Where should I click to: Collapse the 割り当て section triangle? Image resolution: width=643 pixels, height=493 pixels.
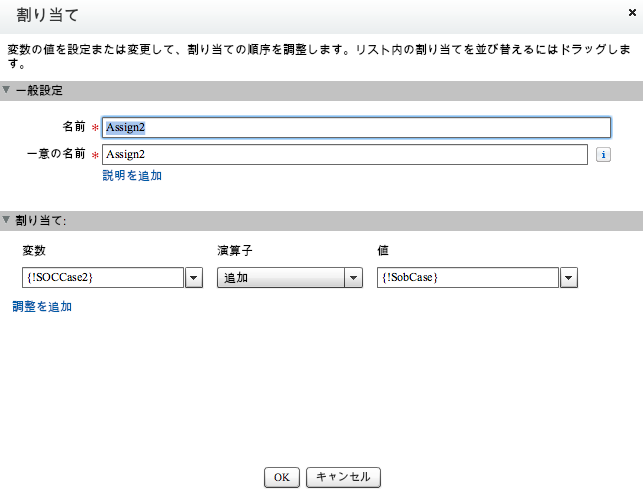coord(6,220)
